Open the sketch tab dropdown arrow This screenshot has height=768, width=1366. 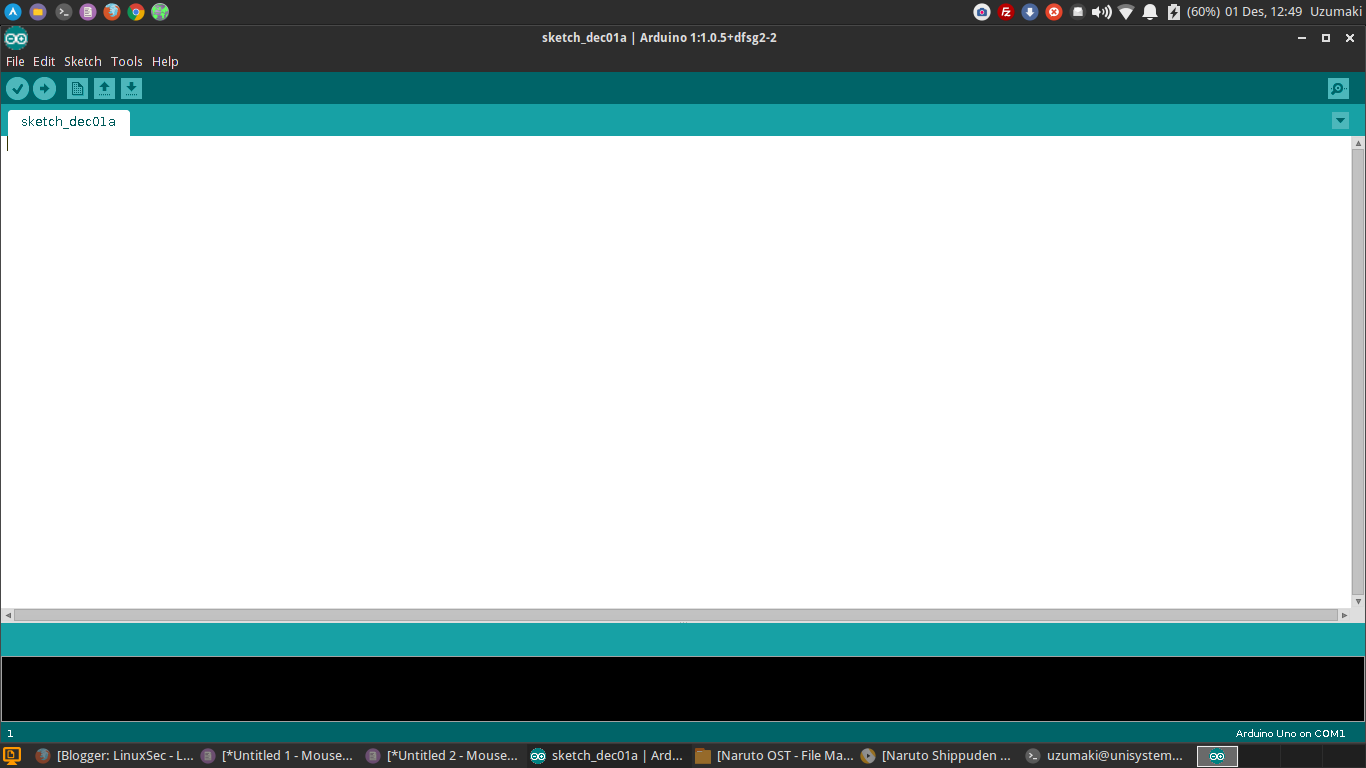point(1340,120)
